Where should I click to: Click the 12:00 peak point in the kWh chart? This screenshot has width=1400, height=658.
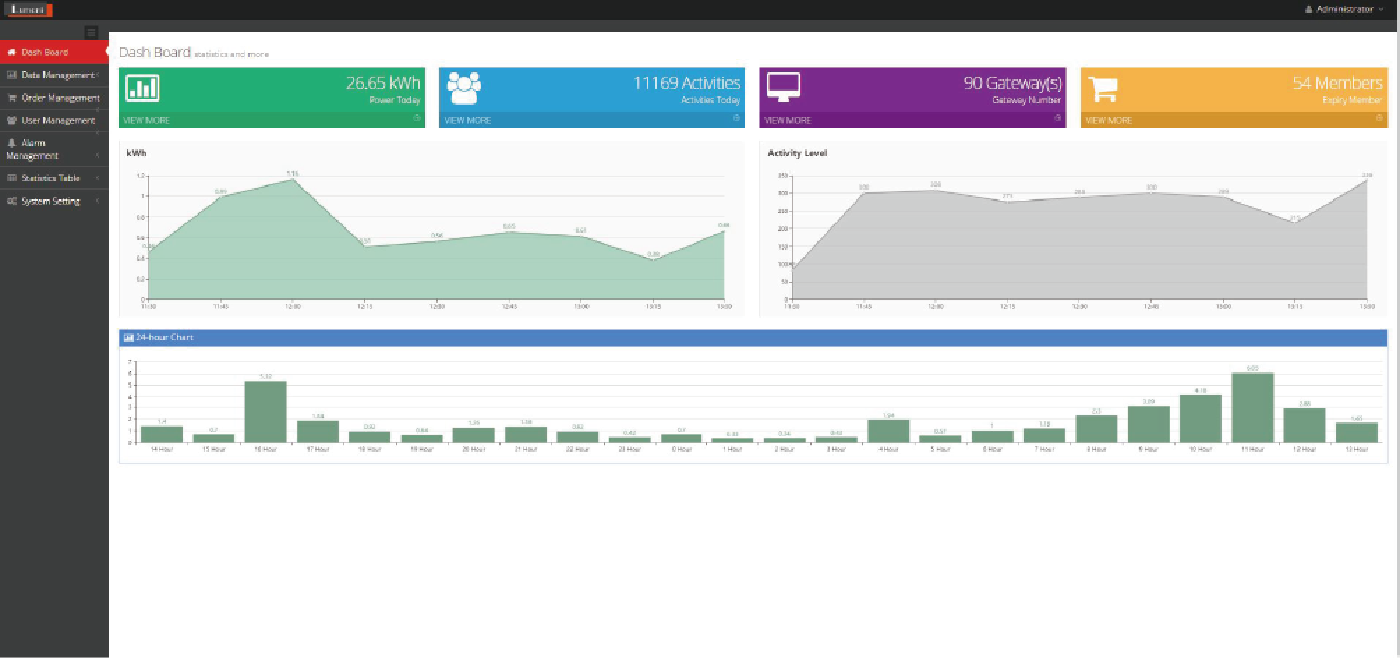coord(292,179)
